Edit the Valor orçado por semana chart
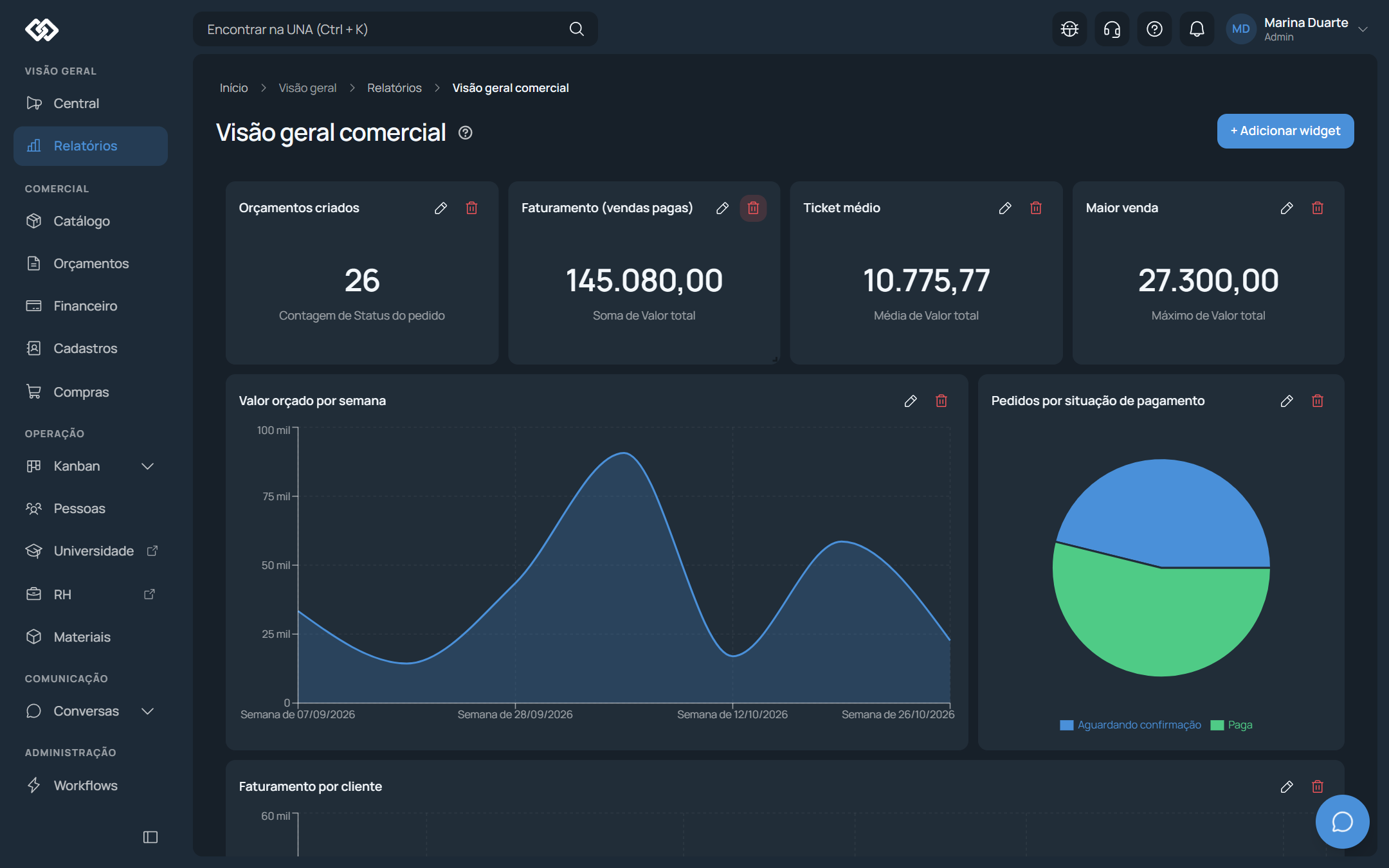Viewport: 1389px width, 868px height. click(911, 401)
